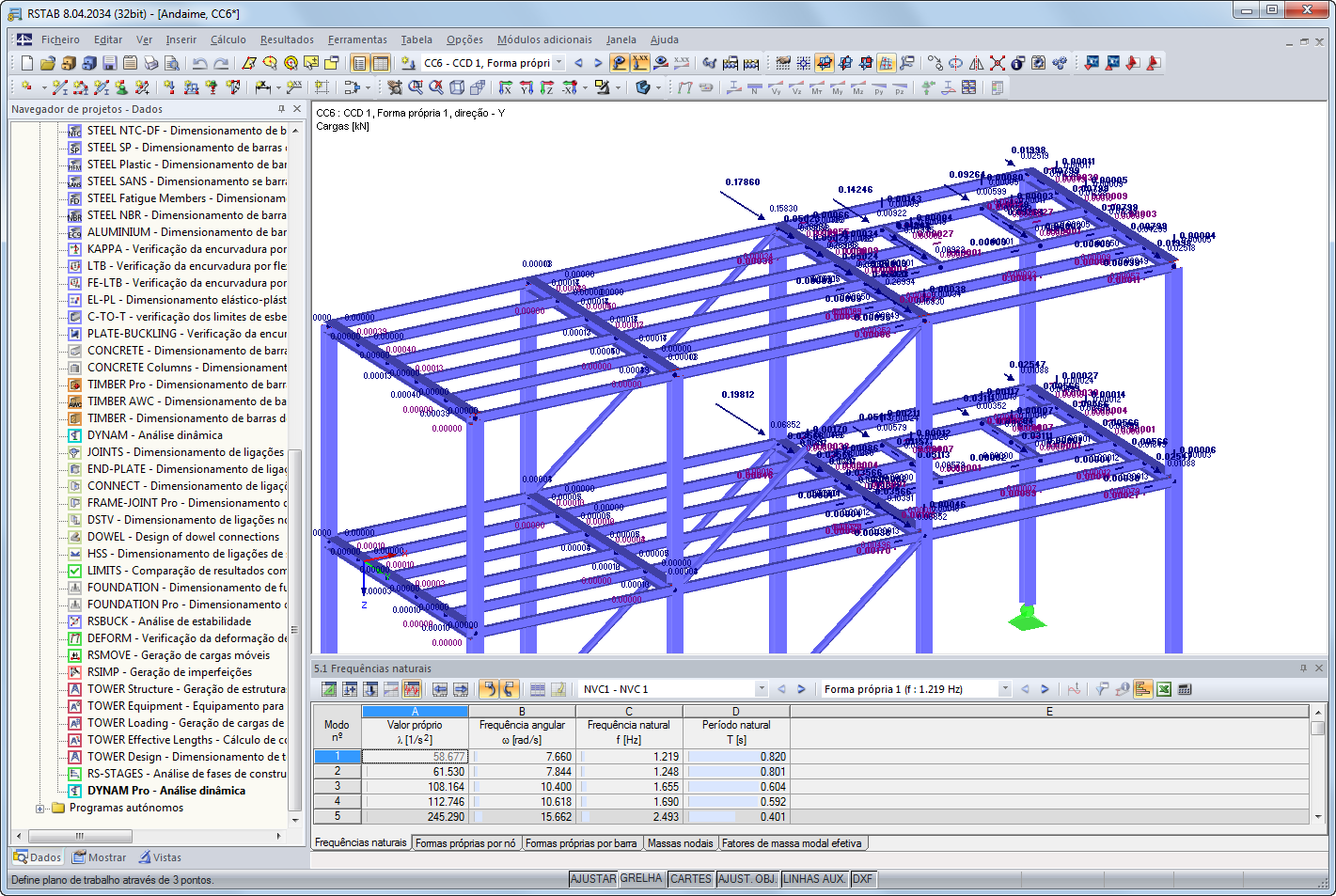The width and height of the screenshot is (1336, 896).
Task: Open the NVC1 - NVC 1 dropdown
Action: 762,689
